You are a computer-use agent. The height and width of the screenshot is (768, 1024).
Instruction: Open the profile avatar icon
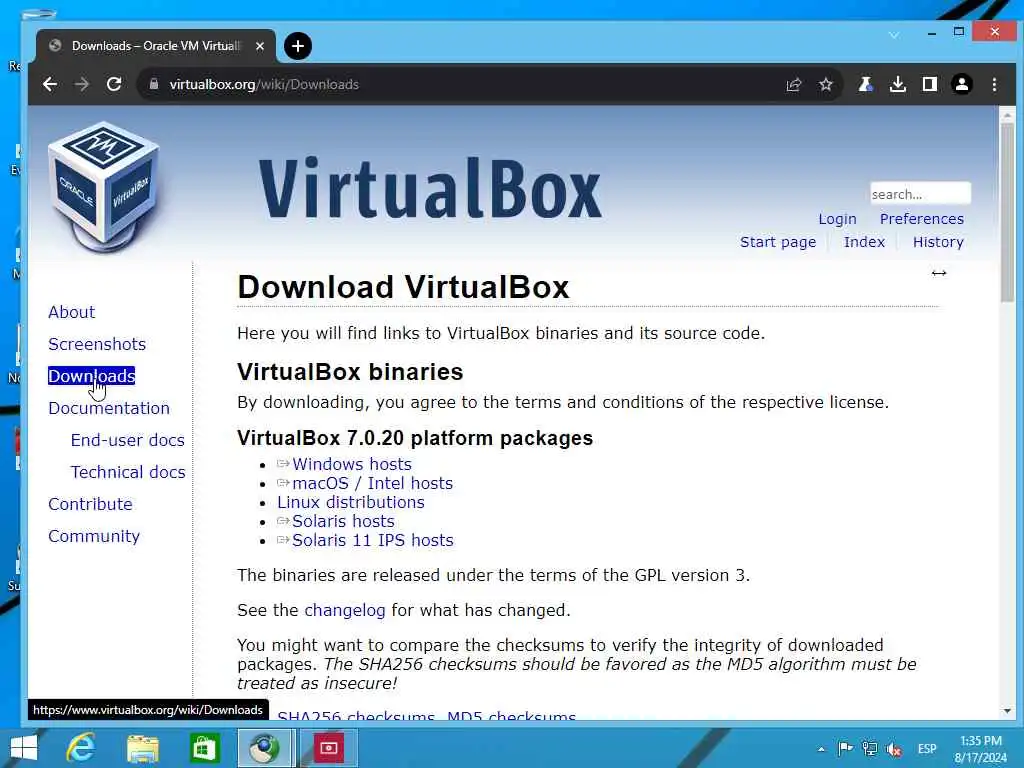(962, 84)
